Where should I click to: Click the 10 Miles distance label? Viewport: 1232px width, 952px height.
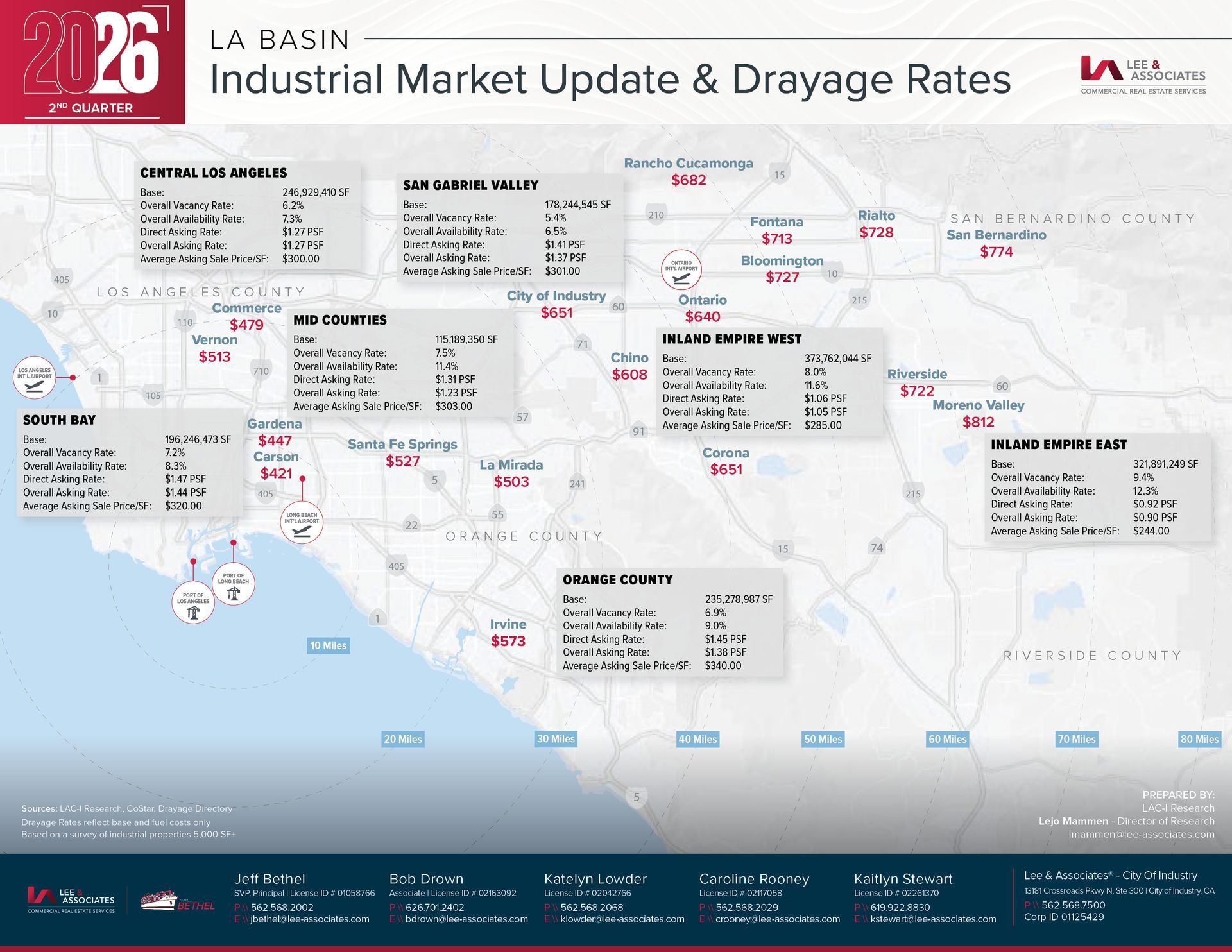click(329, 646)
